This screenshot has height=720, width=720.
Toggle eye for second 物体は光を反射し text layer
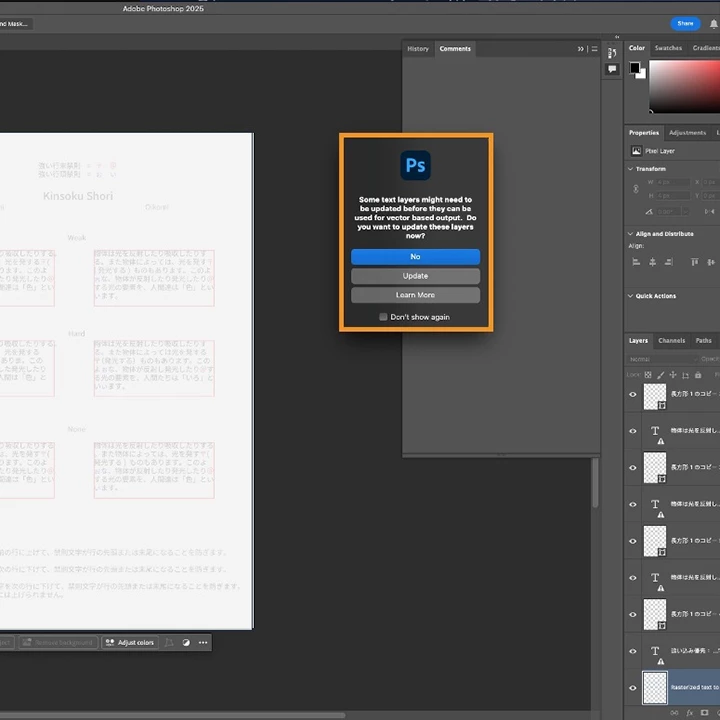[x=633, y=504]
